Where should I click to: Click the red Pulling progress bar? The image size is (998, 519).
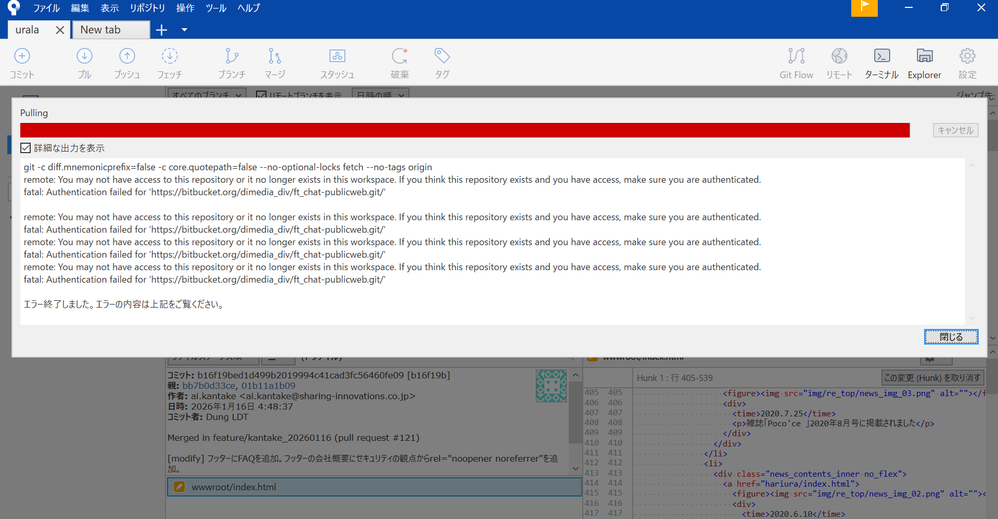(x=465, y=130)
